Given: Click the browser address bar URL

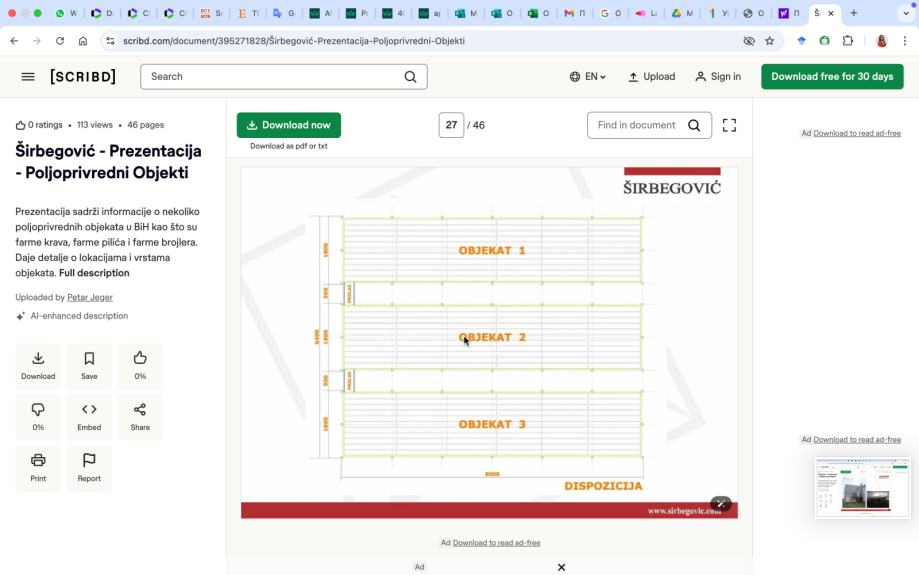Looking at the screenshot, I should (294, 41).
